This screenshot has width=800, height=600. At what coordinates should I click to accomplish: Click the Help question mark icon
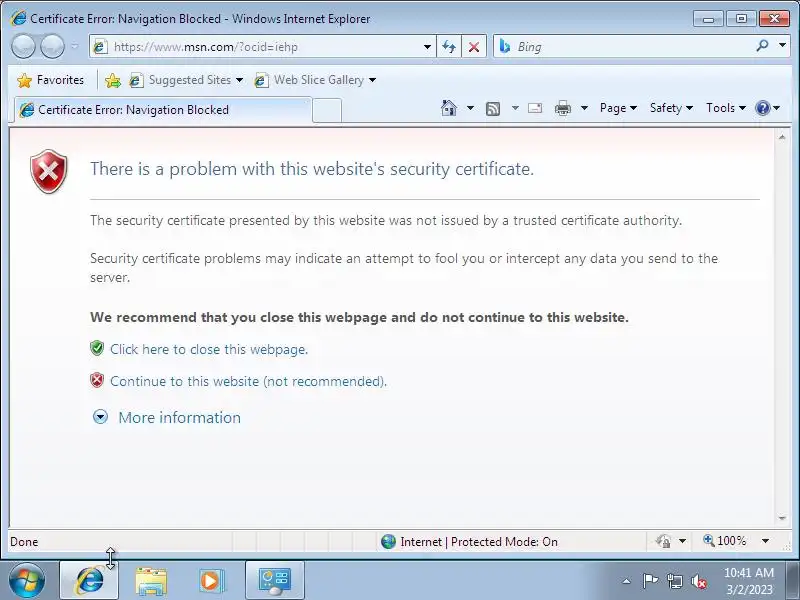[763, 108]
